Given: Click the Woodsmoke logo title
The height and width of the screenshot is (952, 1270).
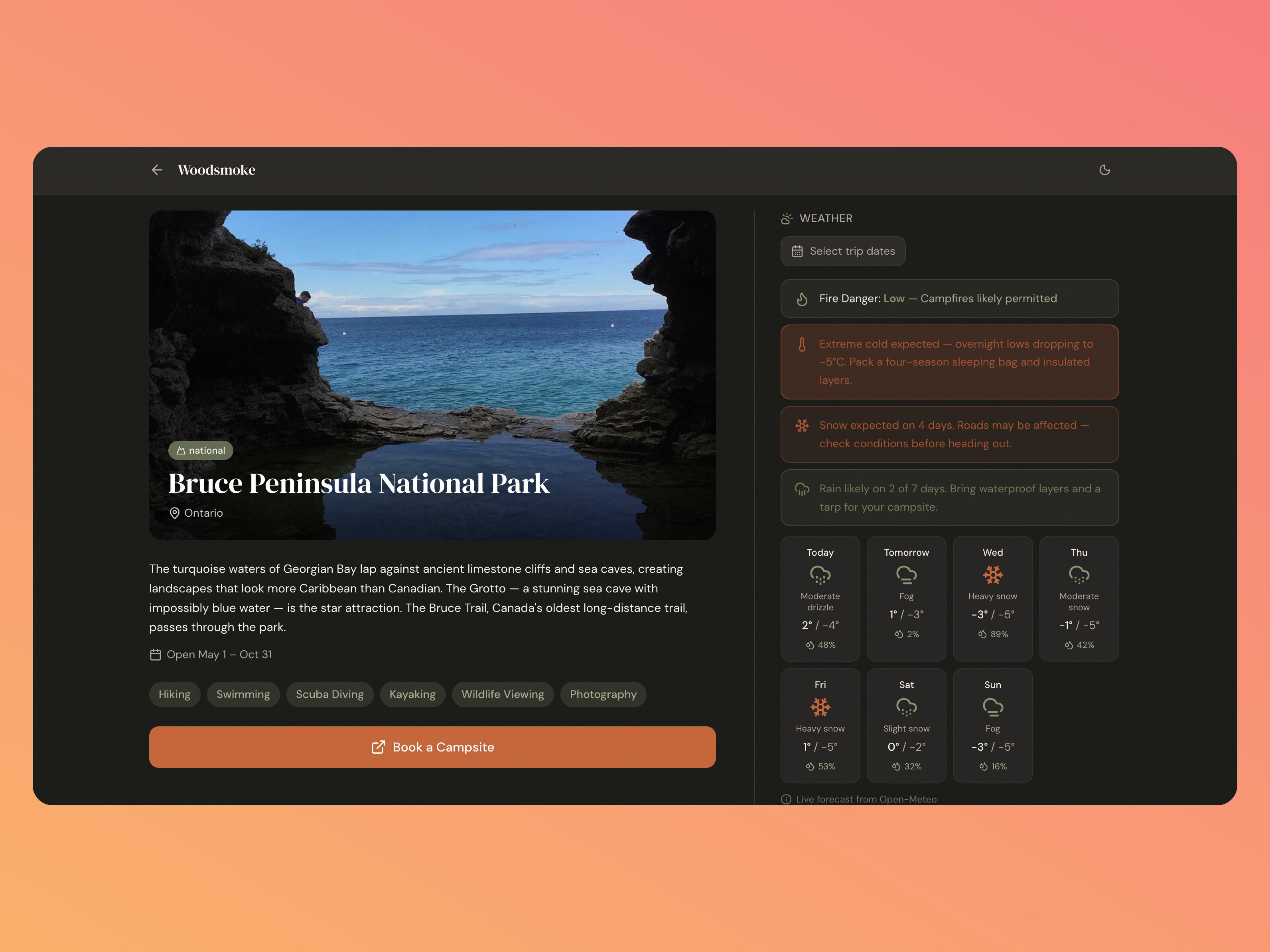Looking at the screenshot, I should (217, 170).
